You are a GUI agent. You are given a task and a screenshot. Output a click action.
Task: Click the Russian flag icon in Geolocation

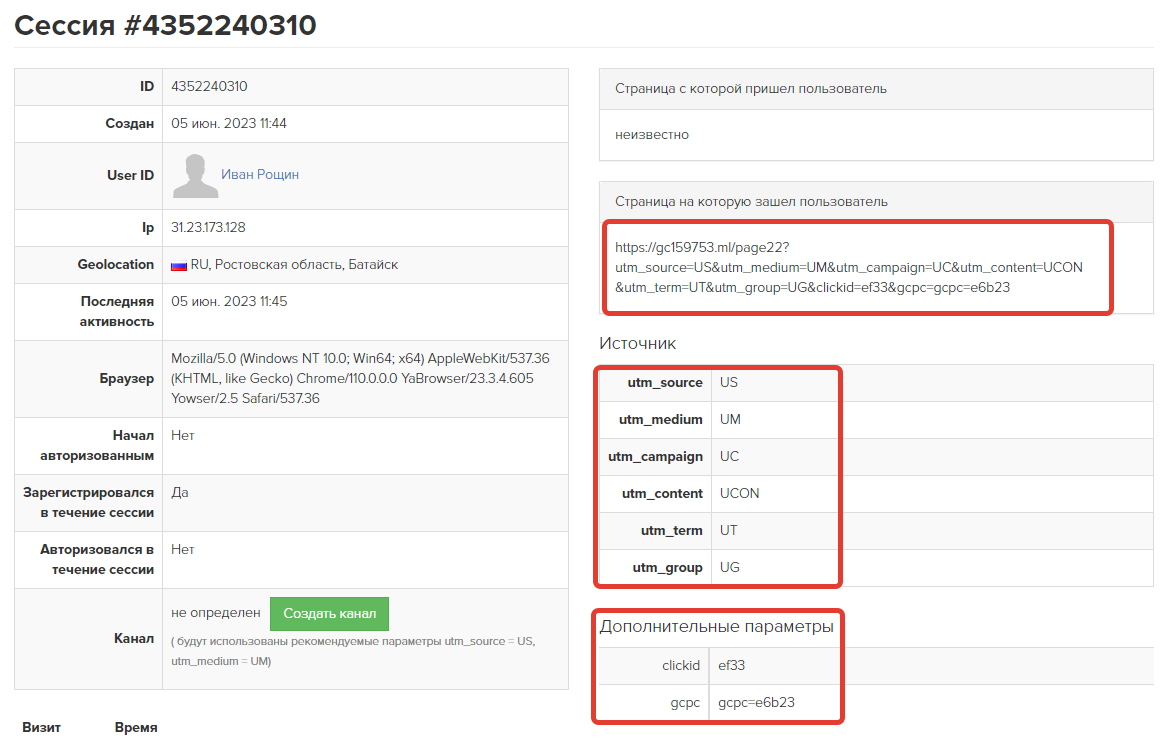tap(179, 265)
